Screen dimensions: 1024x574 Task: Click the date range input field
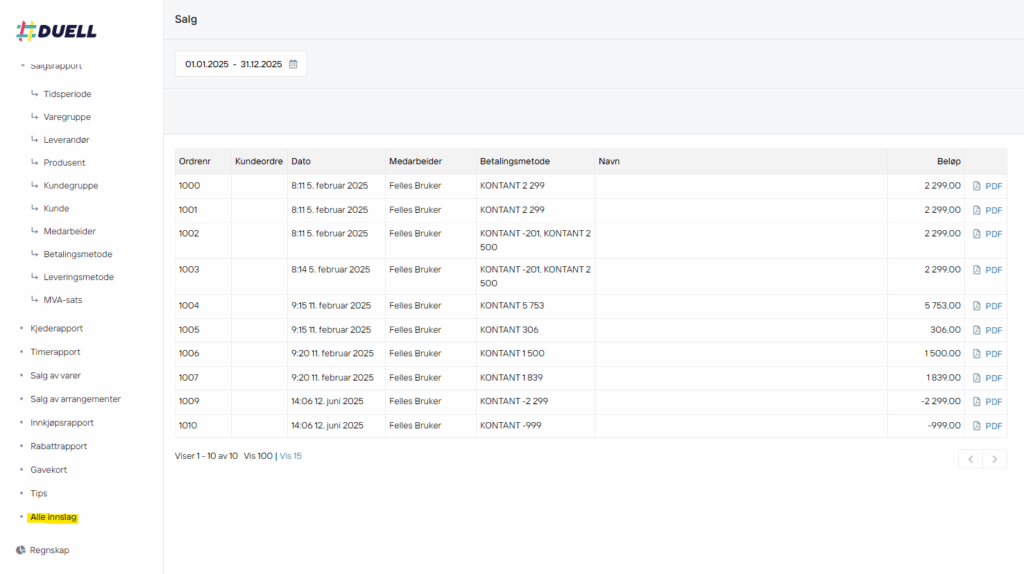[233, 64]
